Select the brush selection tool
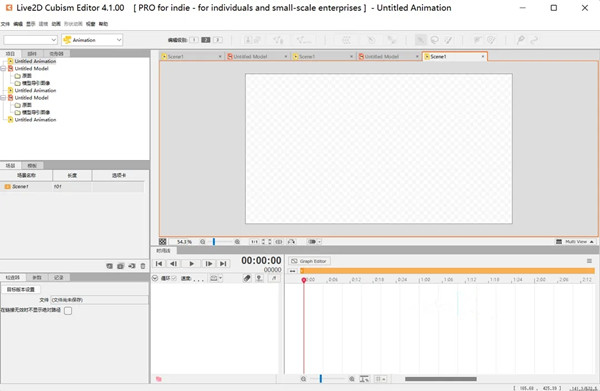Viewport: 600px width, 391px height. [448, 40]
